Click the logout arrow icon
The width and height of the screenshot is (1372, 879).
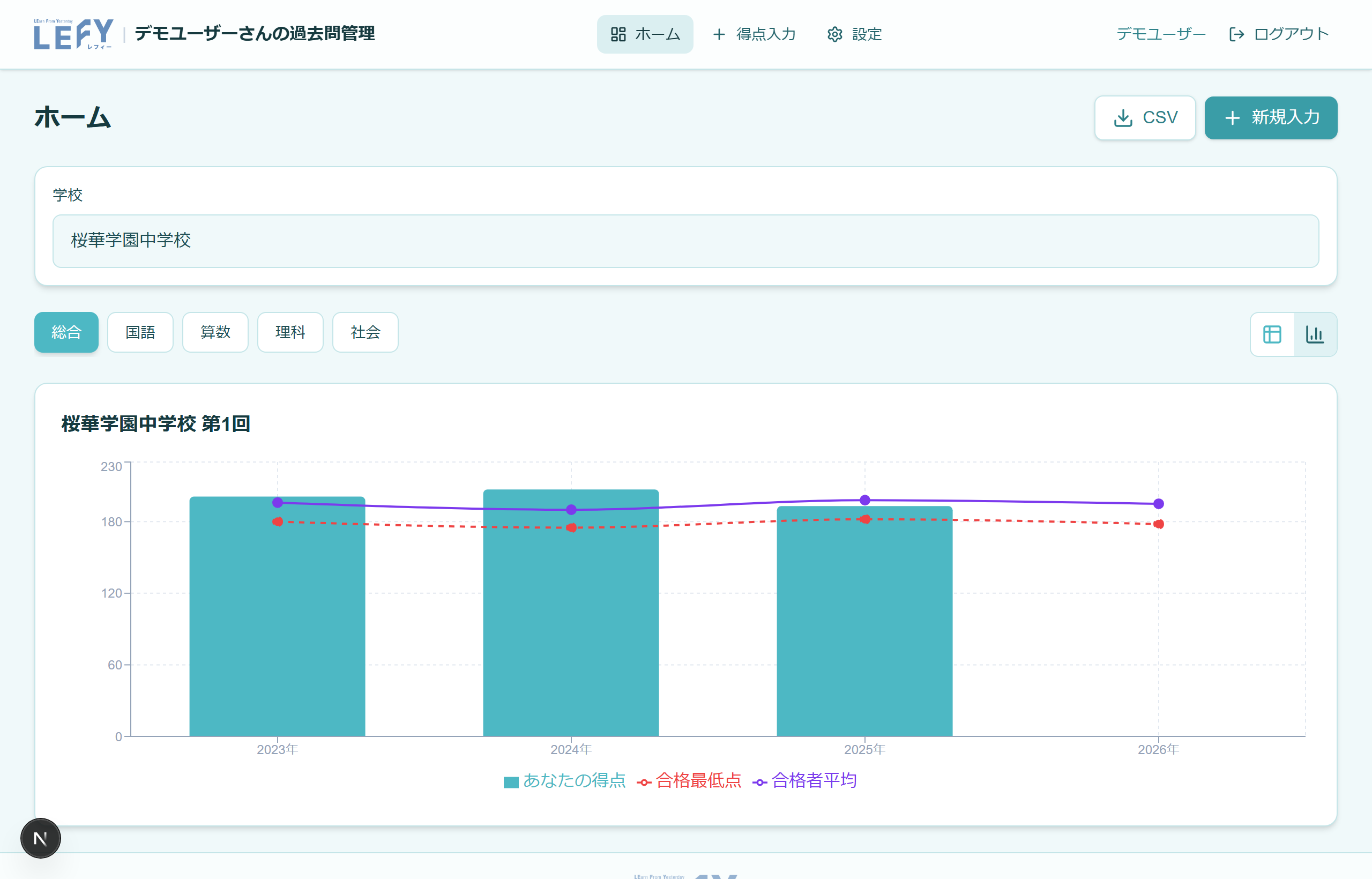click(1236, 34)
